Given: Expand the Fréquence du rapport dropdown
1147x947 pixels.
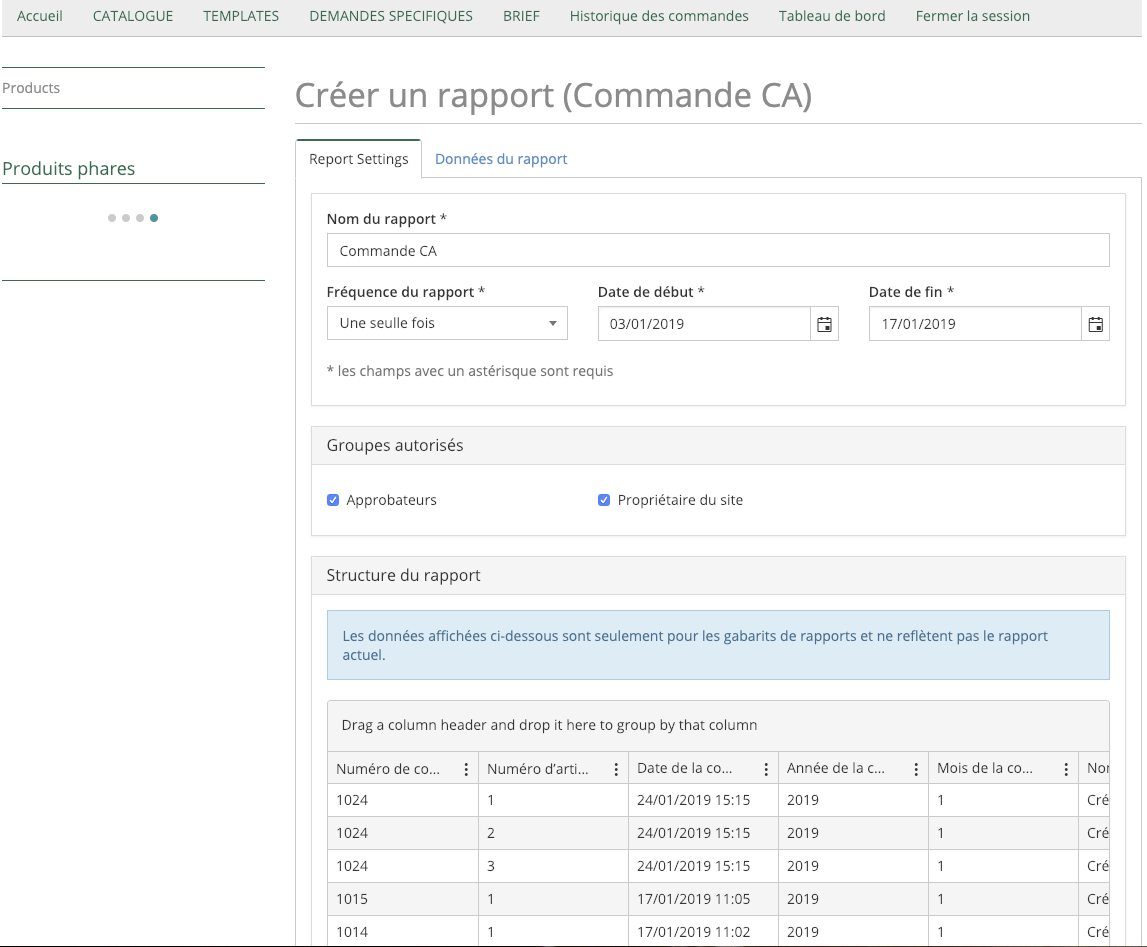Looking at the screenshot, I should [447, 323].
